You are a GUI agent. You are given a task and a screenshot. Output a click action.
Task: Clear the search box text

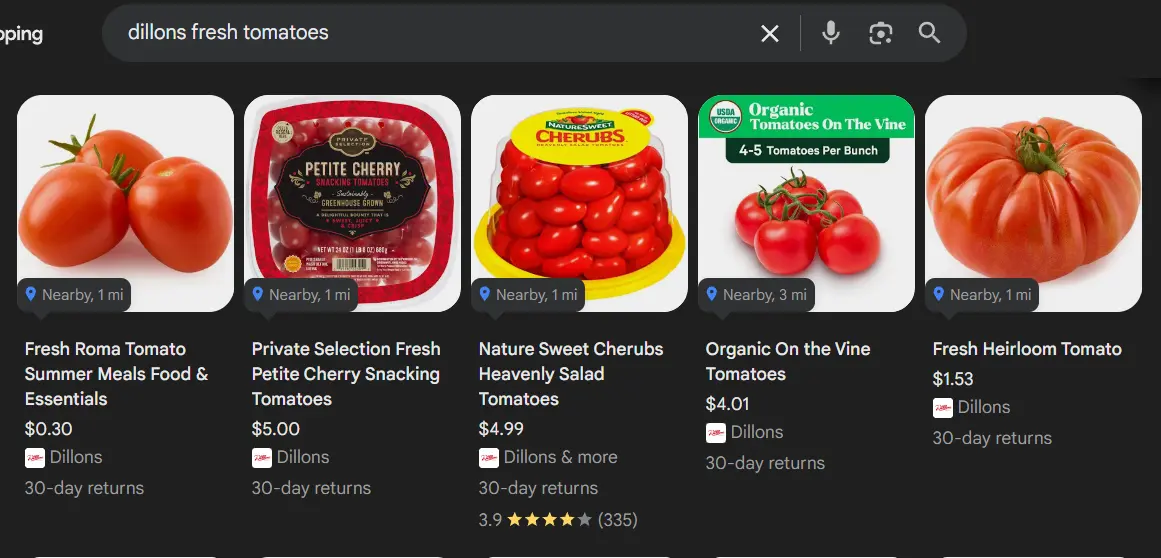769,33
